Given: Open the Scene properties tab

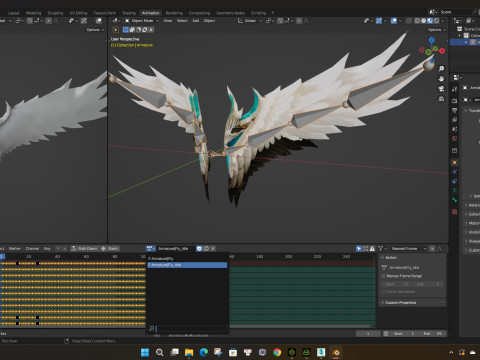Looking at the screenshot, I should (454, 129).
